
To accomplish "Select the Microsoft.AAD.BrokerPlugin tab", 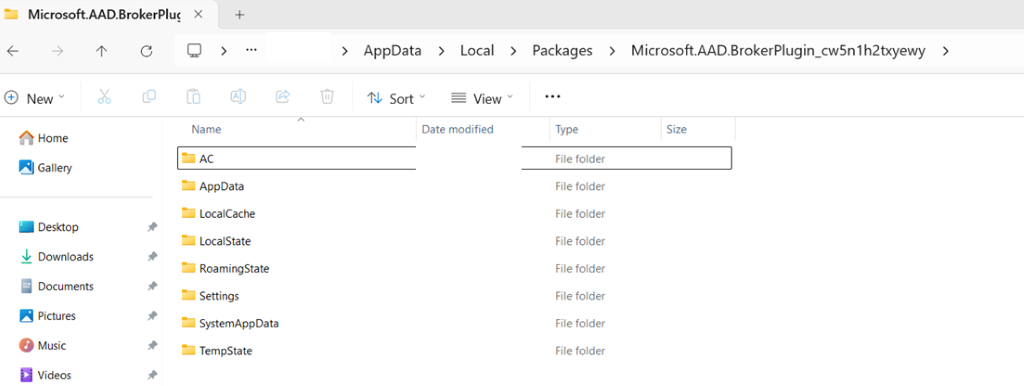I will tap(104, 14).
